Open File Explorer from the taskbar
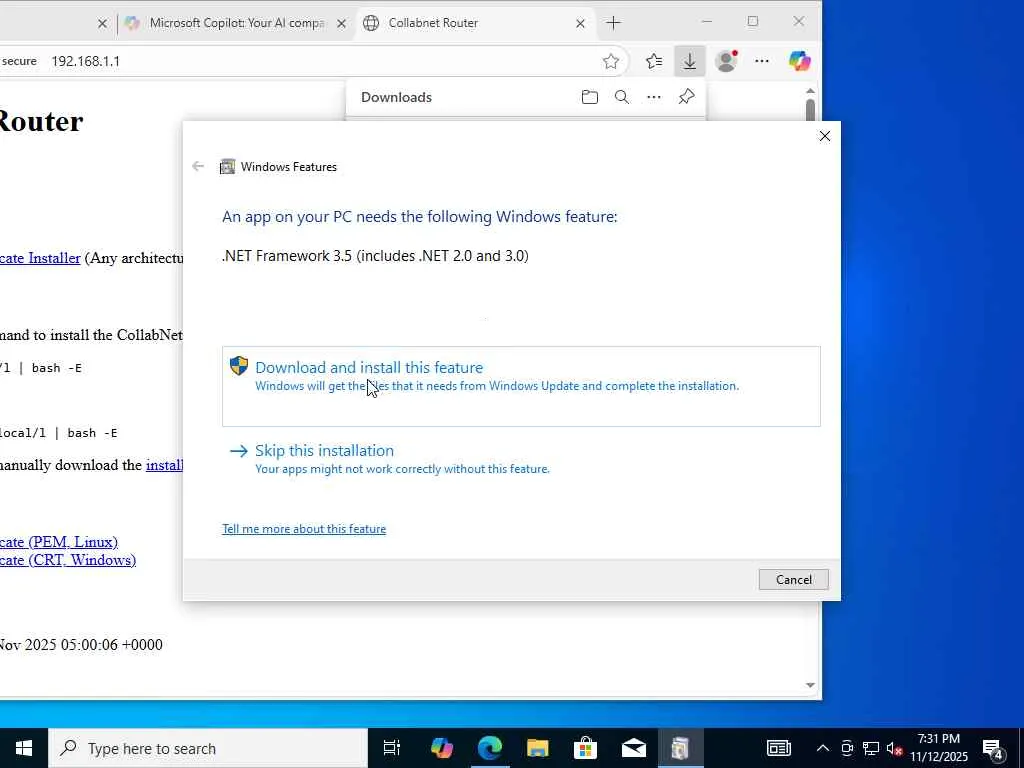 click(537, 748)
